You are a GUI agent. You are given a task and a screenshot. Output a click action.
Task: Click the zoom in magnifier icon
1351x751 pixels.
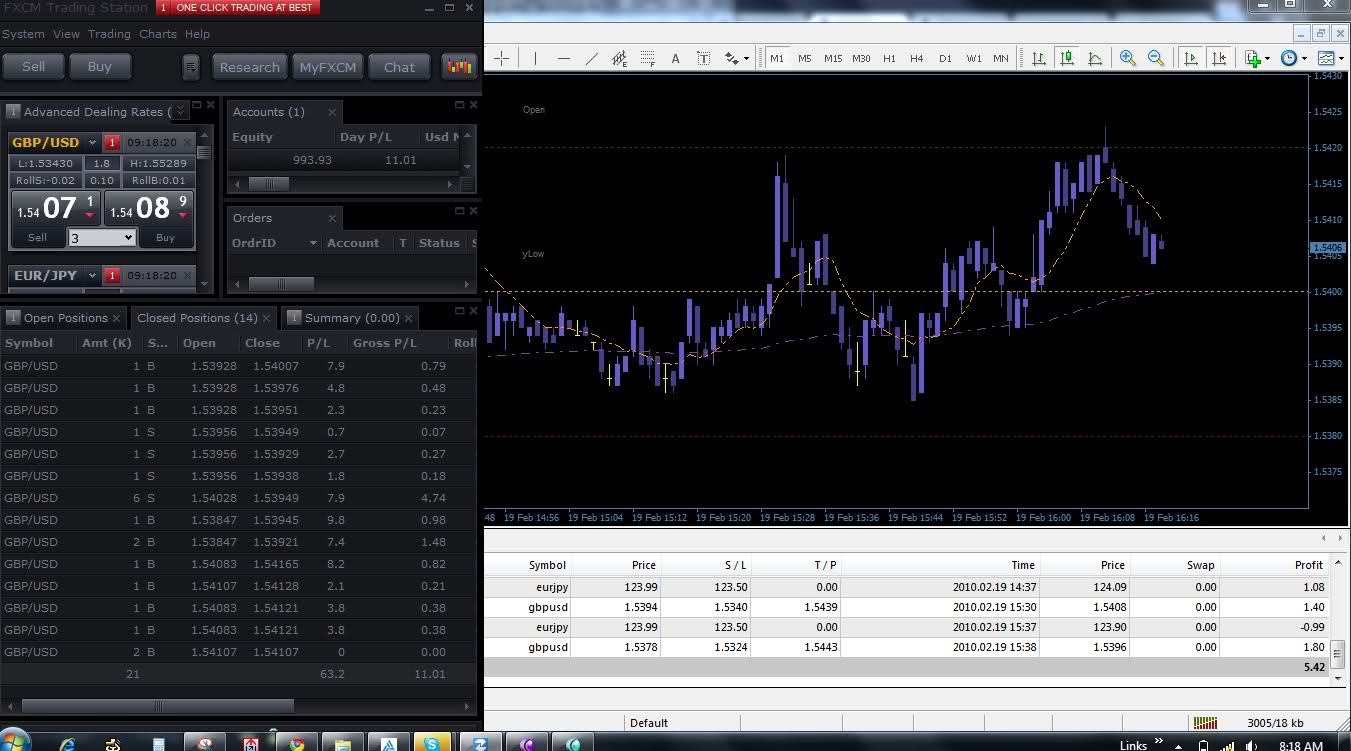(x=1128, y=59)
